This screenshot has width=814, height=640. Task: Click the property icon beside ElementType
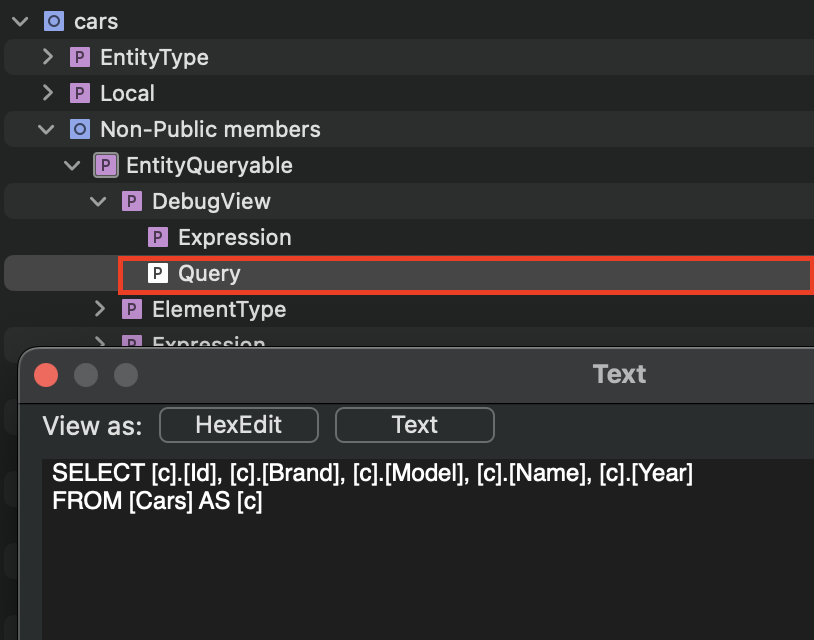(131, 309)
